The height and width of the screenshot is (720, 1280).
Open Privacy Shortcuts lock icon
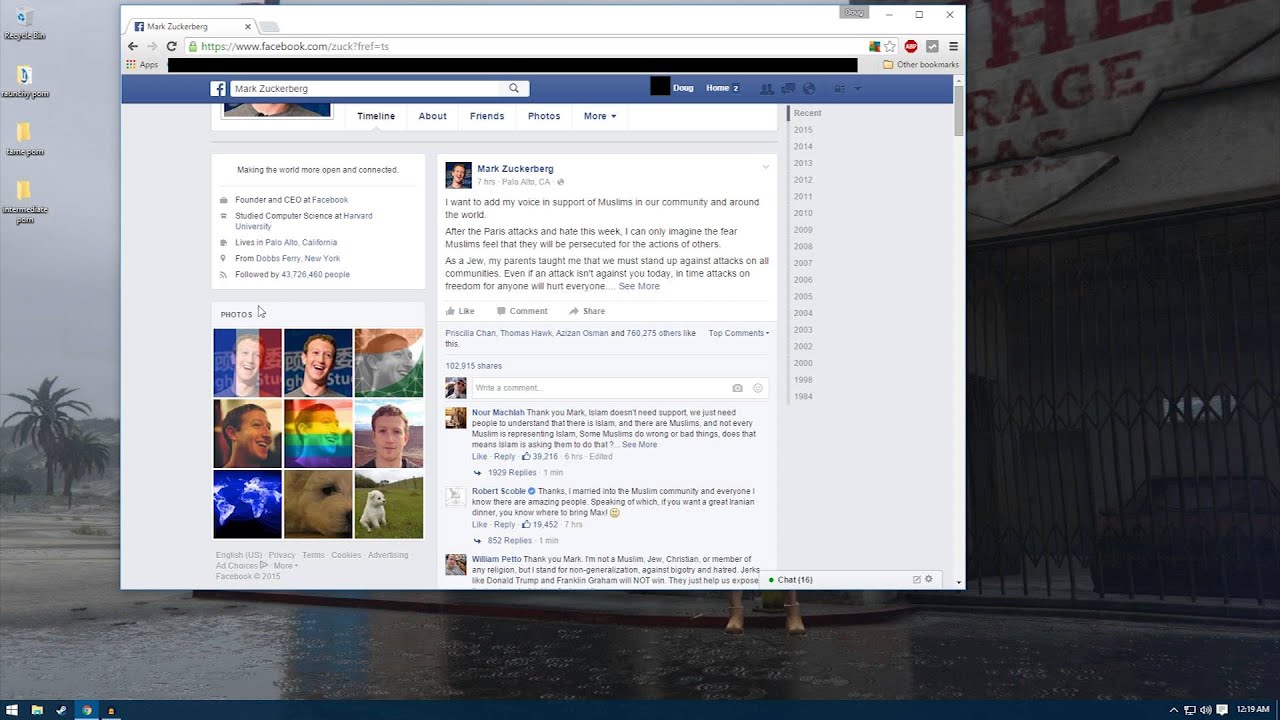[x=839, y=88]
